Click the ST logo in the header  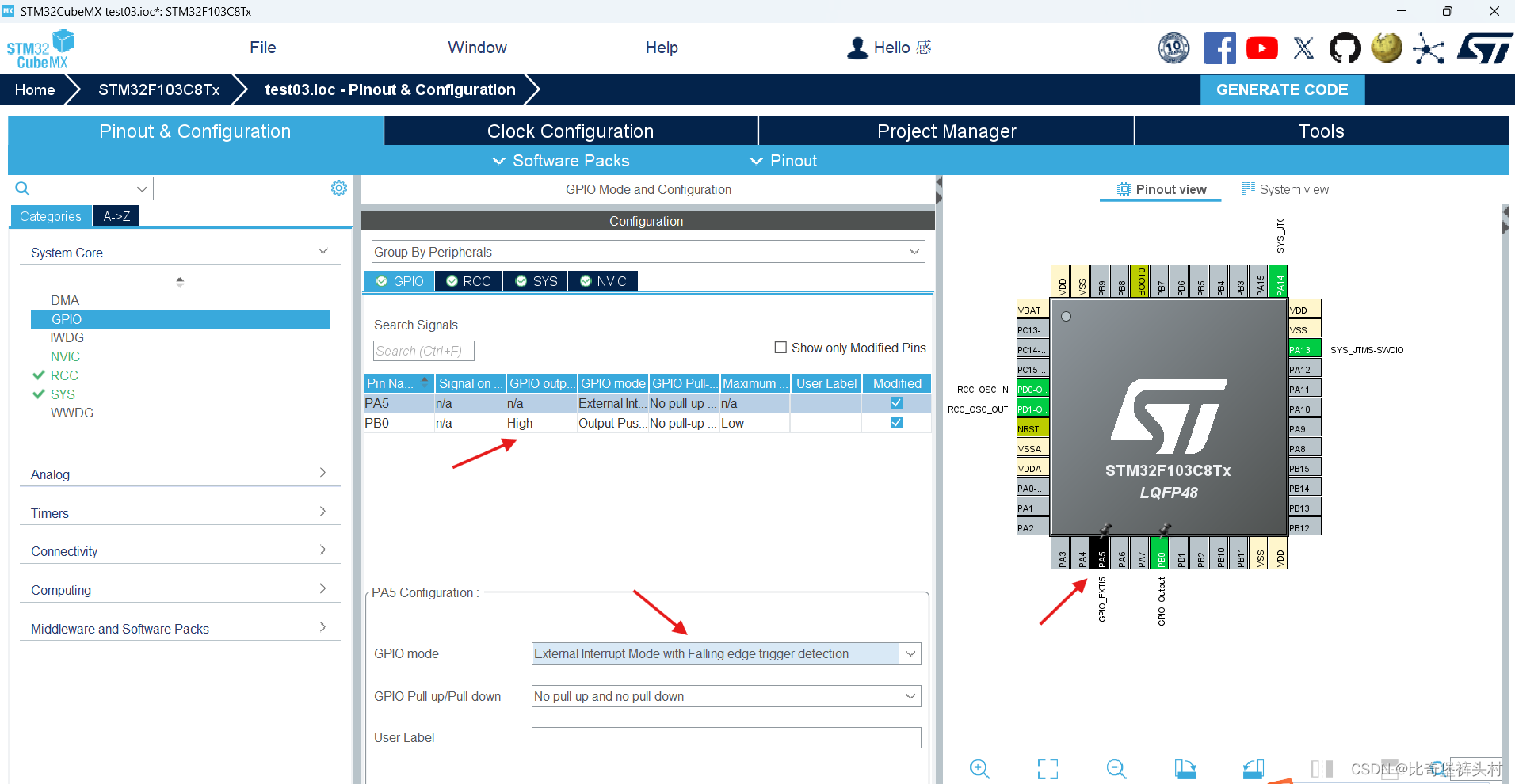[1485, 48]
